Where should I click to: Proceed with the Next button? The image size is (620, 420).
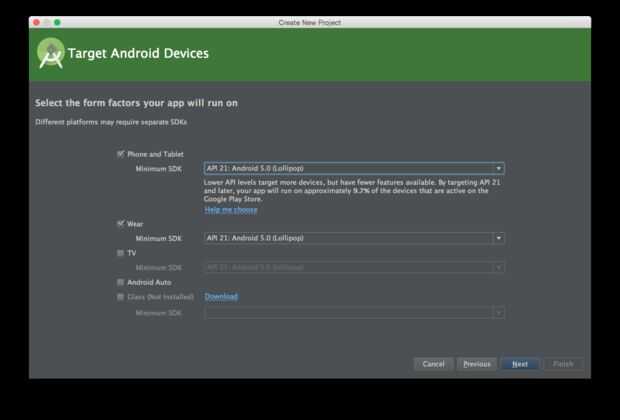[x=520, y=364]
